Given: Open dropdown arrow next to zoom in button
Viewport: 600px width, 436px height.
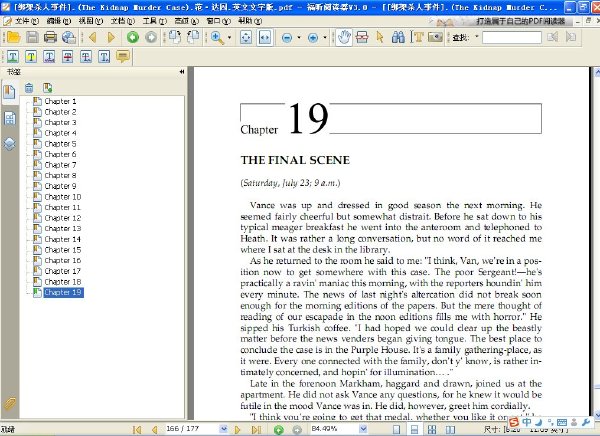Looking at the screenshot, I should 324,38.
